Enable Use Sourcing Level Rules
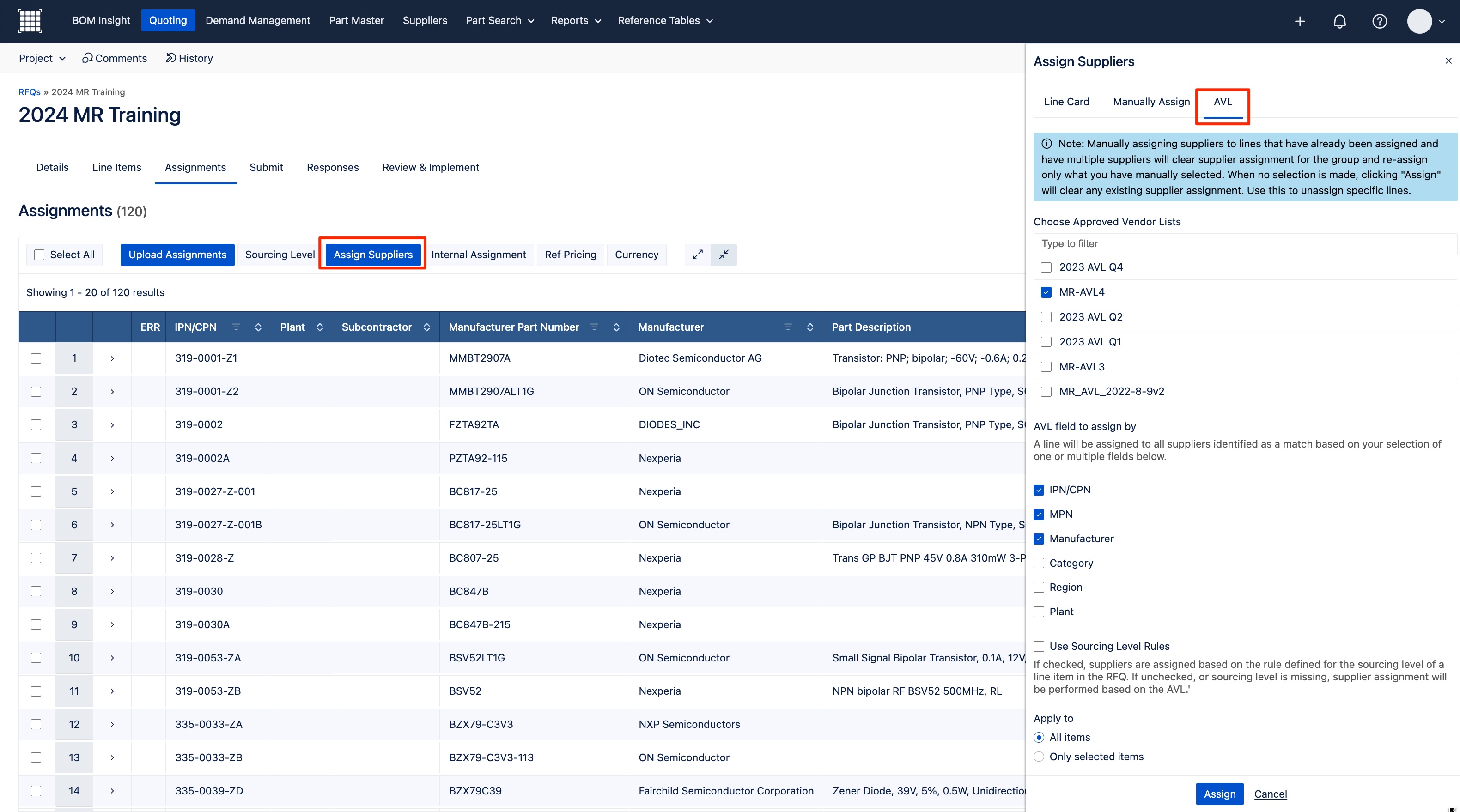 click(x=1039, y=646)
